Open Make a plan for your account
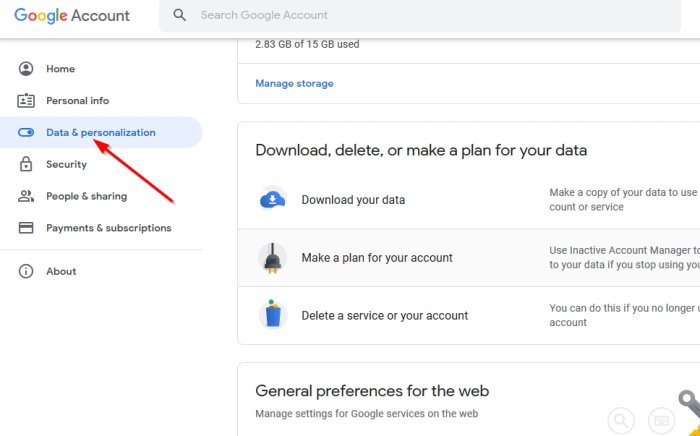The height and width of the screenshot is (436, 700). [377, 258]
